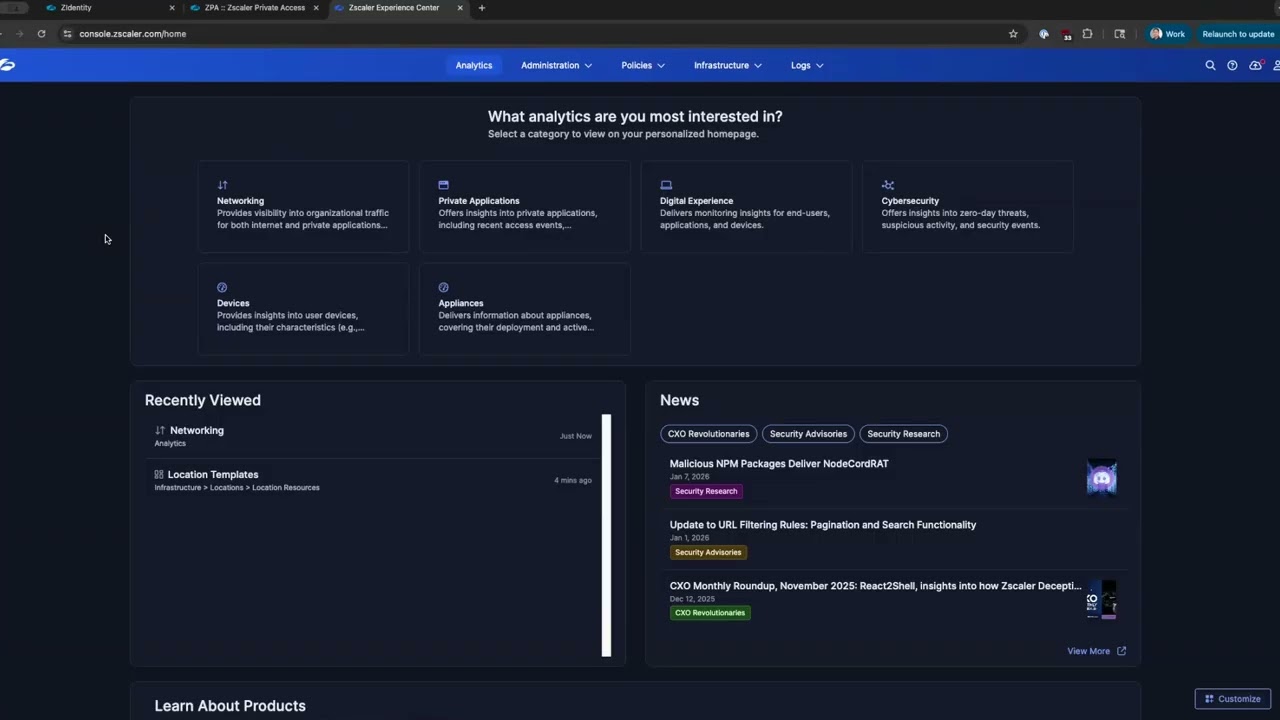Open Networking in Recently Viewed
Image resolution: width=1280 pixels, height=720 pixels.
[373, 436]
